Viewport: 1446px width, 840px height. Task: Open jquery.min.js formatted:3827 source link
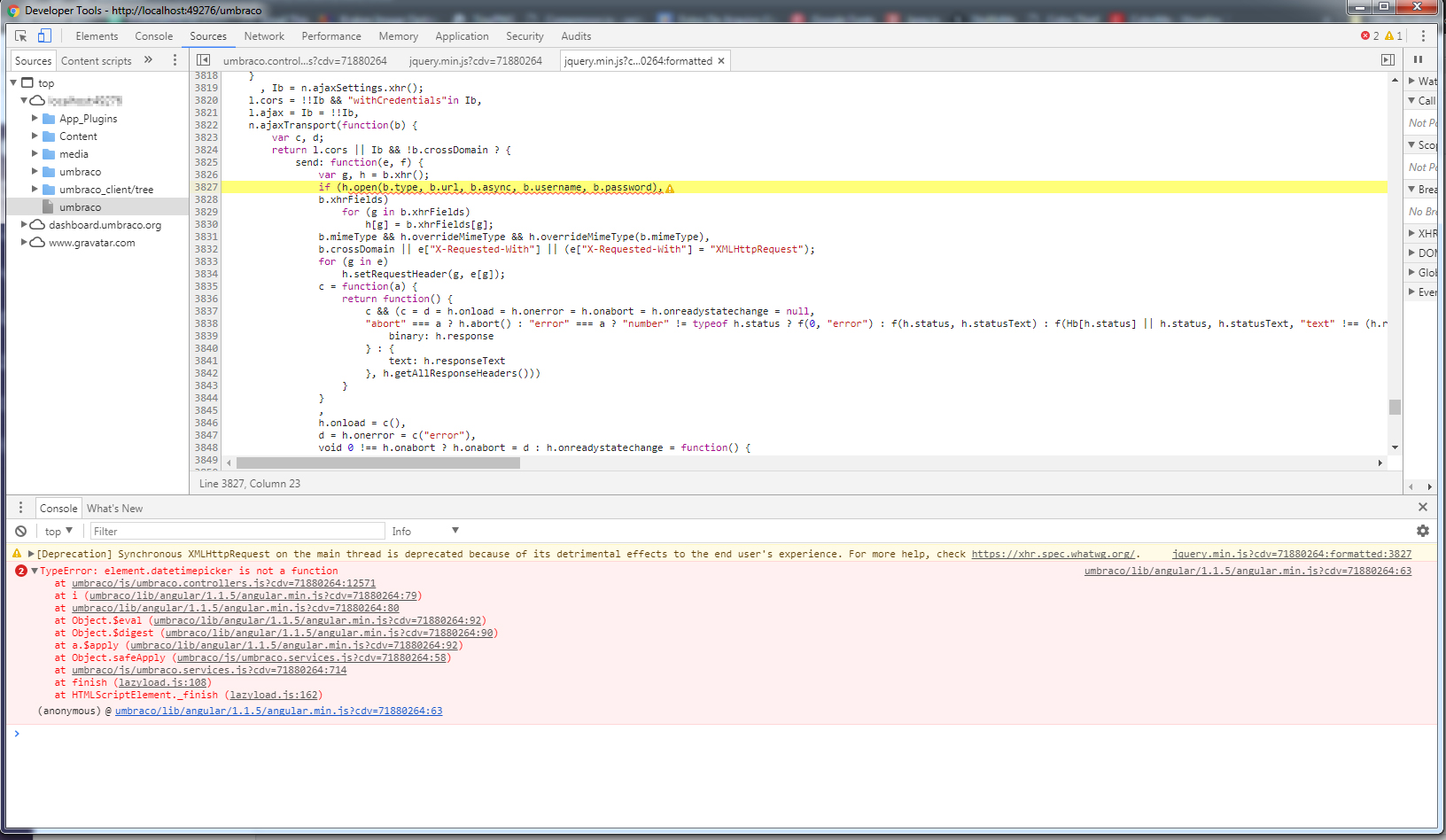click(x=1292, y=554)
